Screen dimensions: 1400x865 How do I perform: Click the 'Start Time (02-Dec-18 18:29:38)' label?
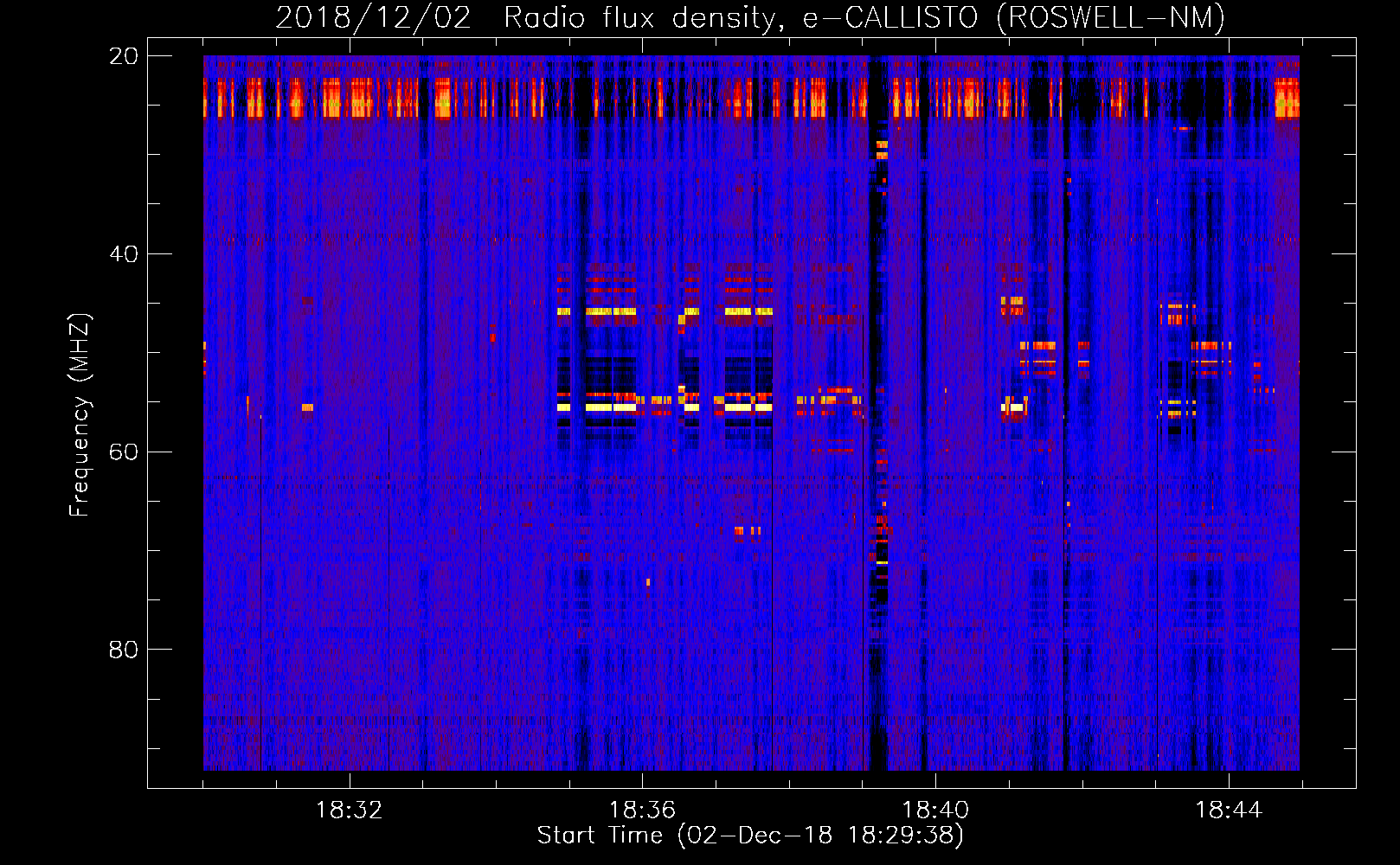tap(750, 836)
